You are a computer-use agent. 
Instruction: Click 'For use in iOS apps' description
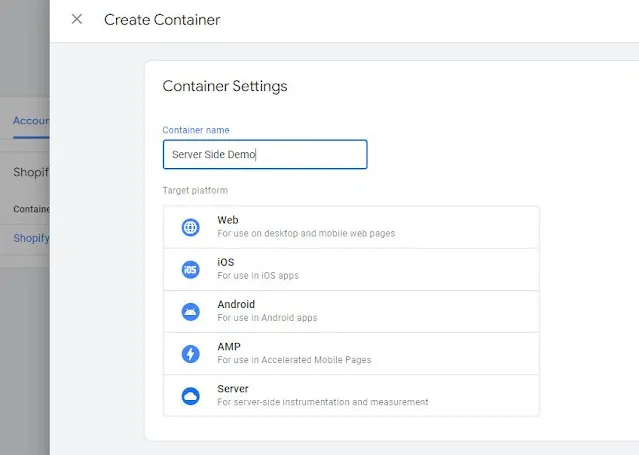(258, 276)
